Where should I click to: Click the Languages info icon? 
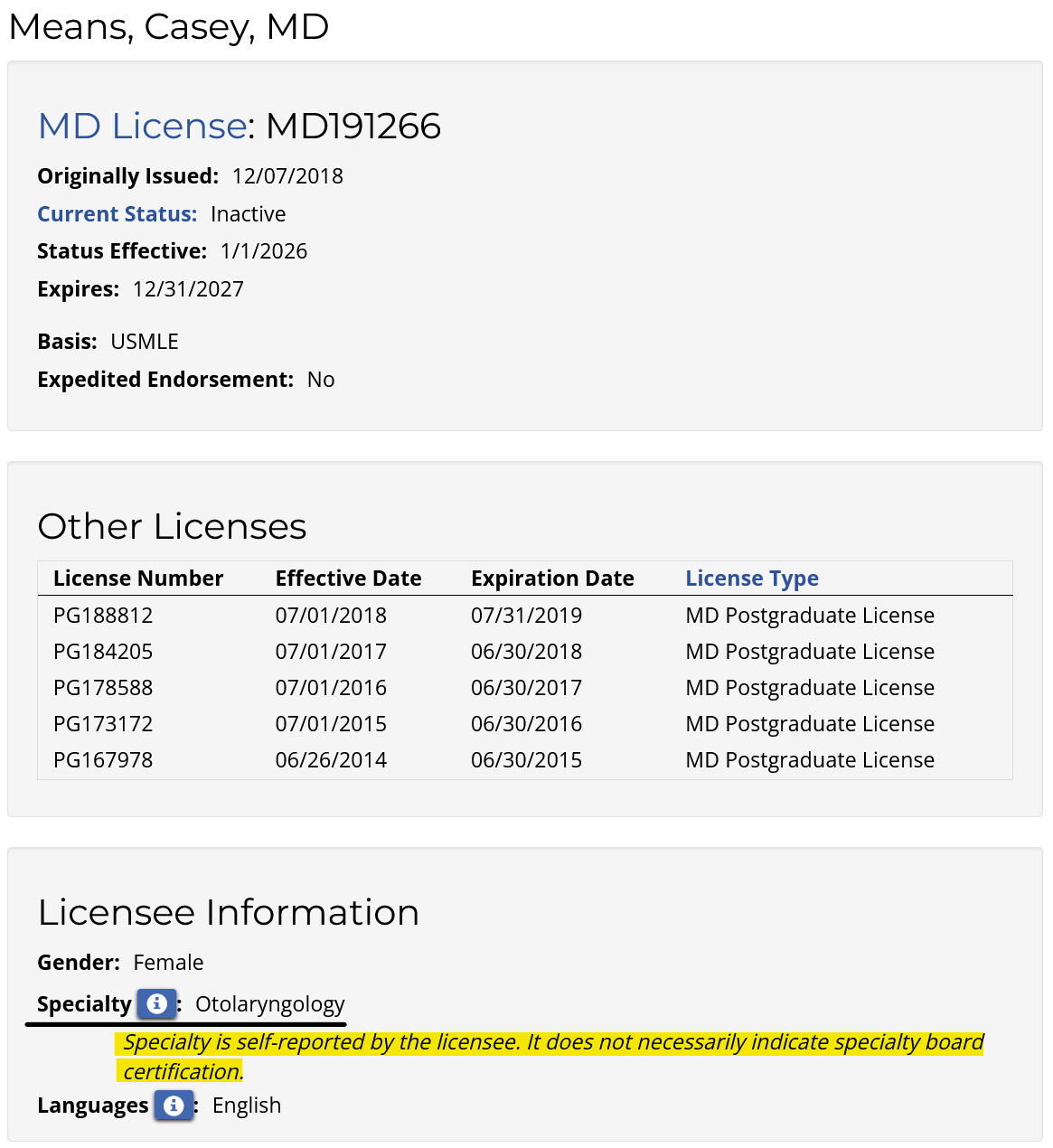pyautogui.click(x=174, y=1105)
